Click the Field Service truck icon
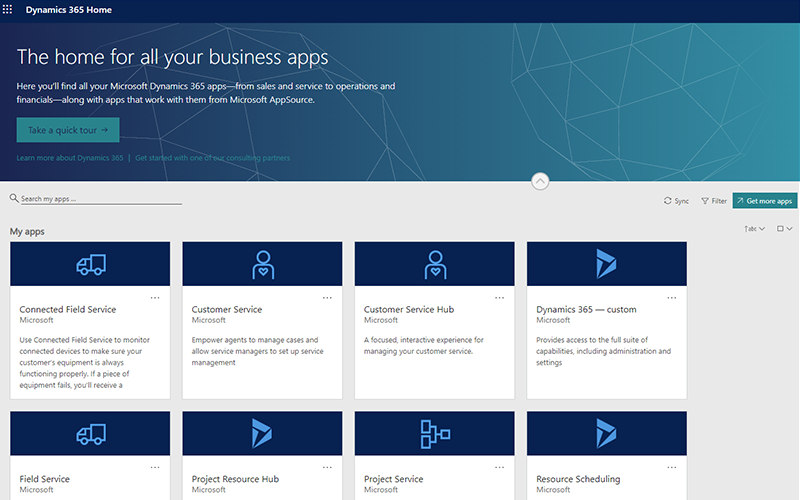 click(x=91, y=434)
